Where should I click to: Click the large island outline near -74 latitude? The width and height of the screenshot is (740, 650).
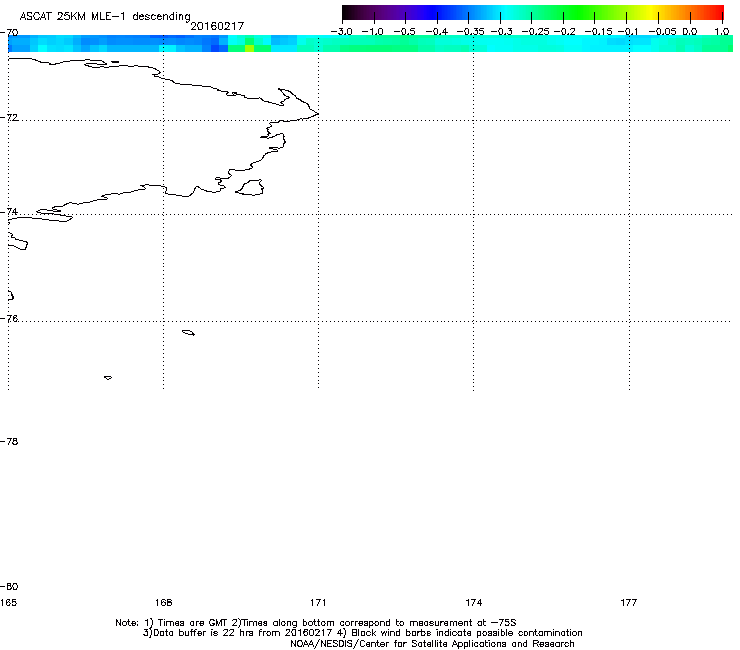(x=250, y=187)
